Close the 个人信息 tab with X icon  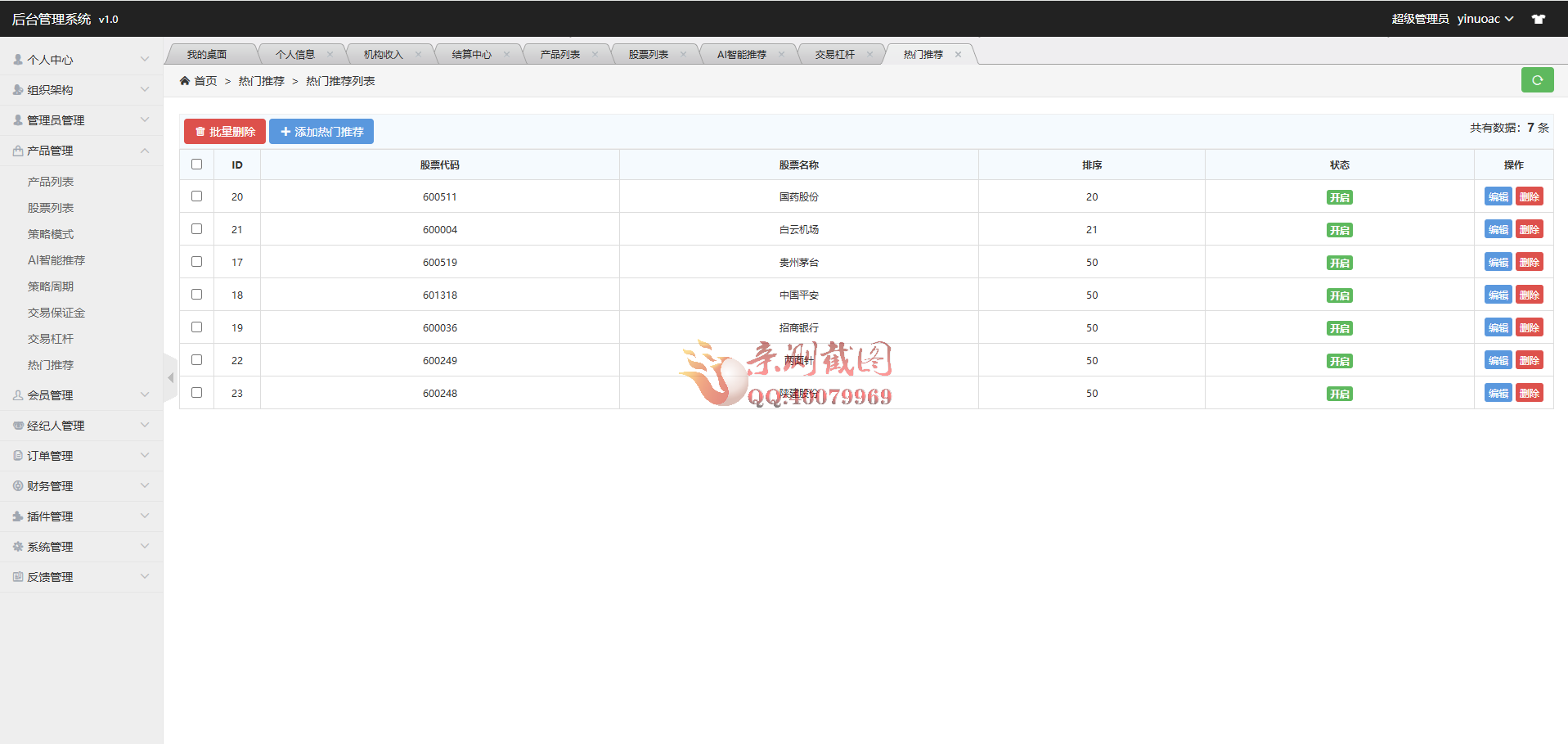[330, 55]
